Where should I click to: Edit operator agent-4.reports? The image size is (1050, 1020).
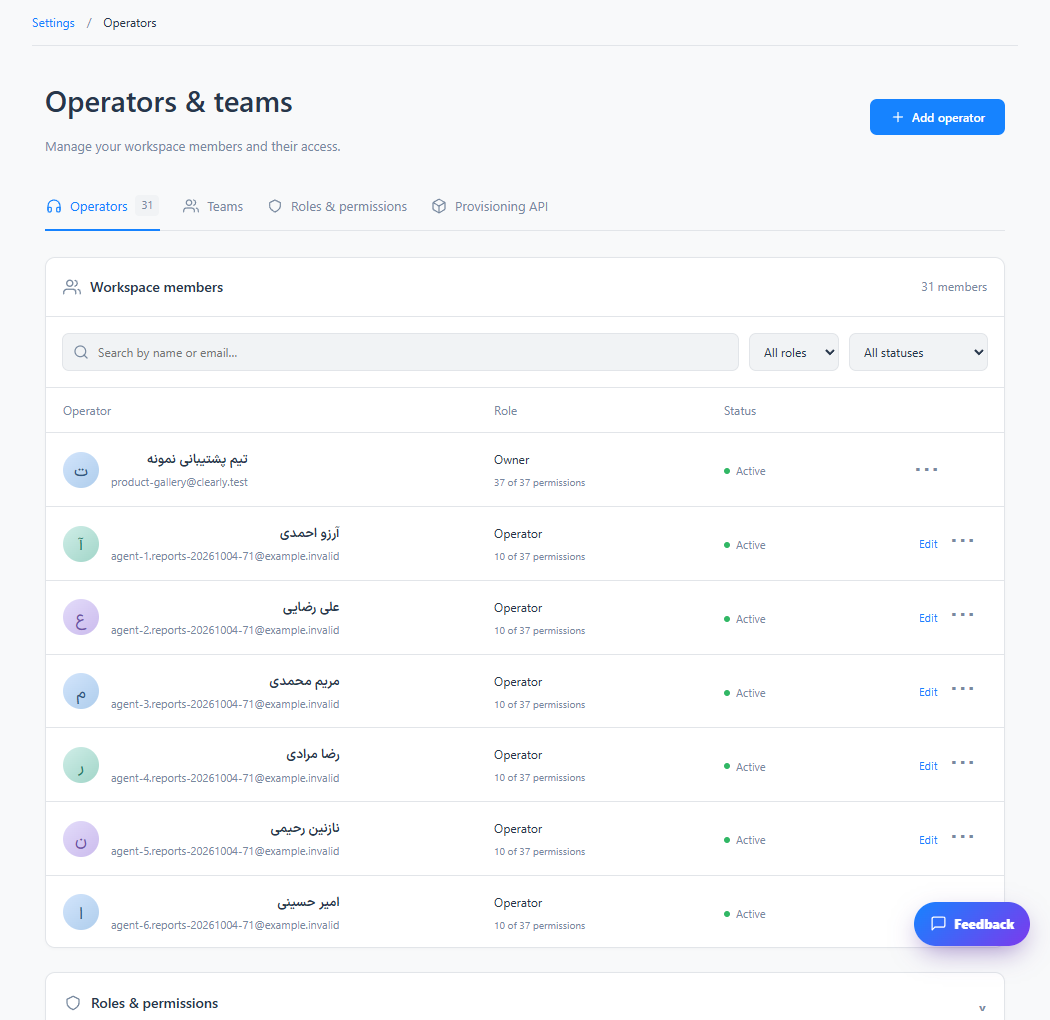[928, 766]
